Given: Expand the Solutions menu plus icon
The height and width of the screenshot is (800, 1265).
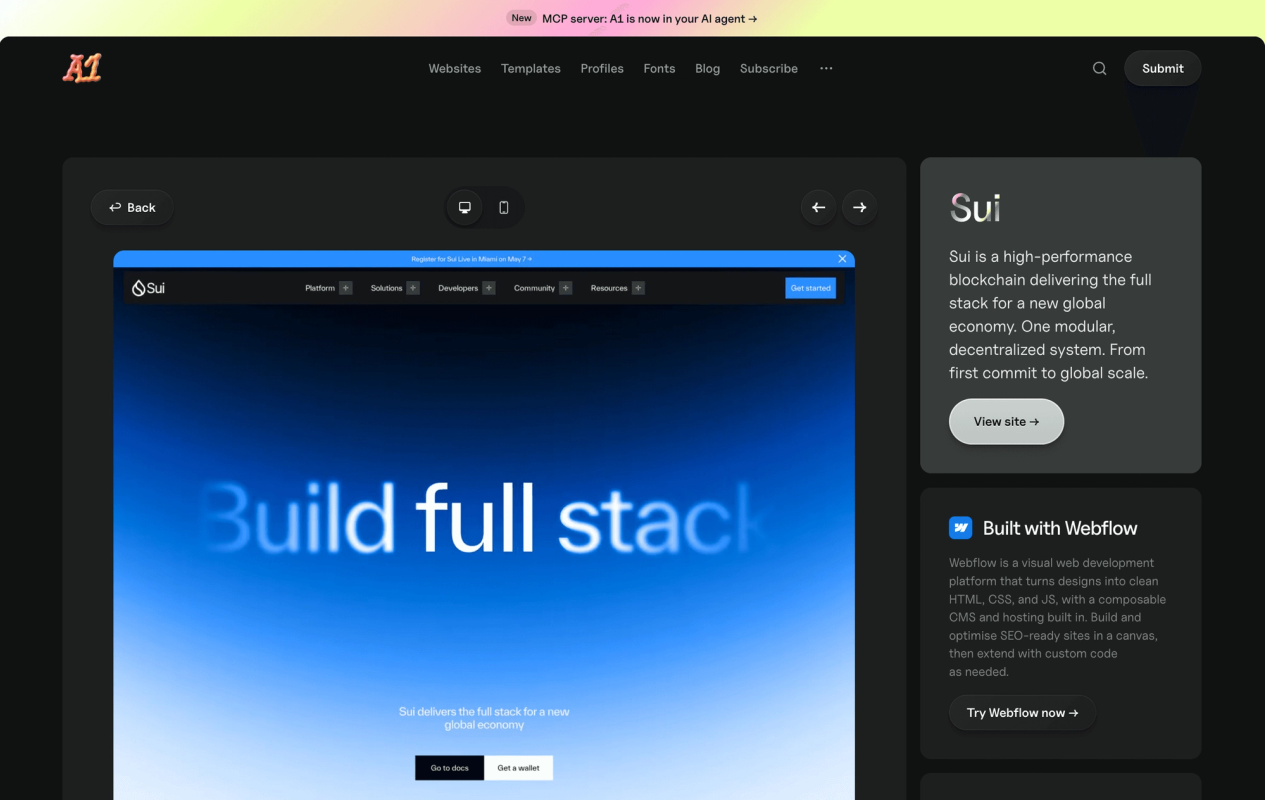Looking at the screenshot, I should point(413,288).
